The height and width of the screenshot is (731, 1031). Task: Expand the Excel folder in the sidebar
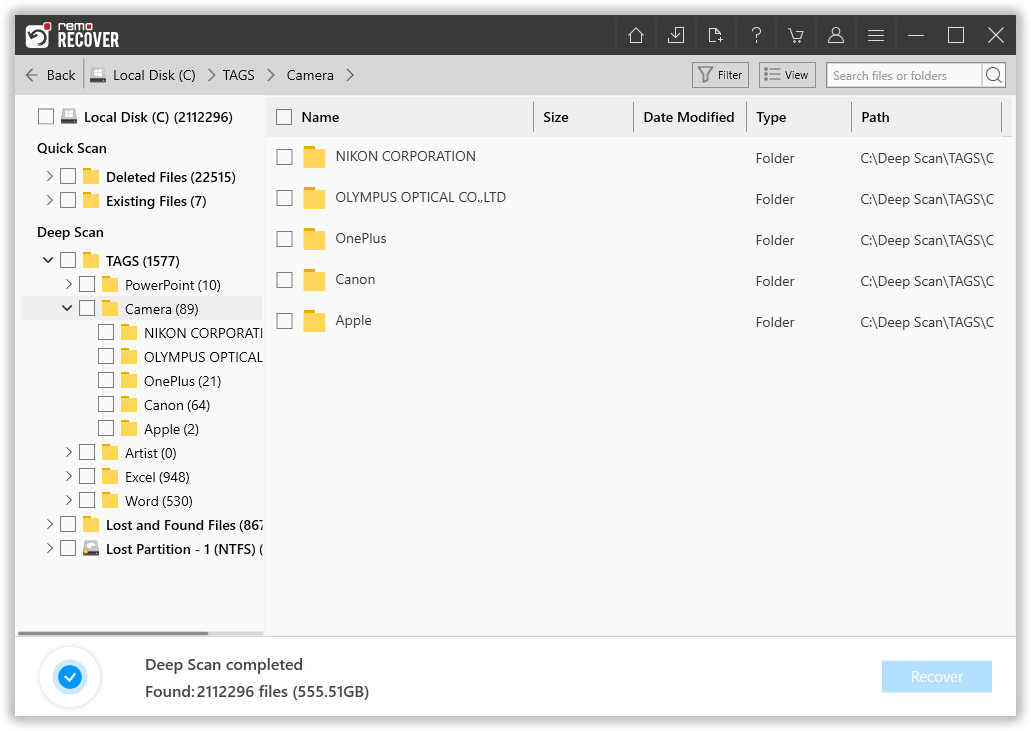coord(68,476)
